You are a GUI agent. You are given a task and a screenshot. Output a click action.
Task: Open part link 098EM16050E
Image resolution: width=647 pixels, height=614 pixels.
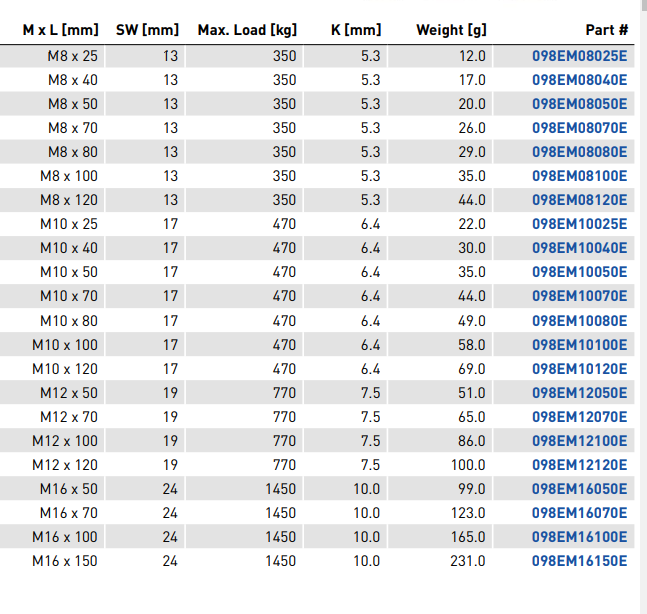[x=579, y=489]
